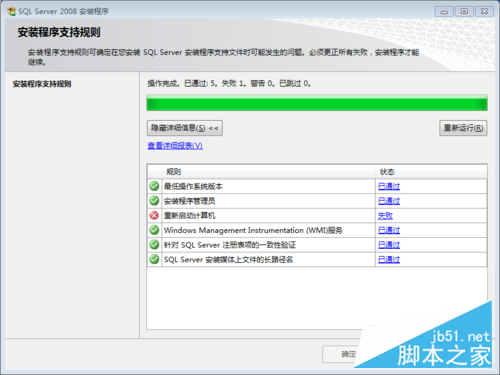Click the 状态 column header
Screen dimensions: 500x375
click(x=431, y=172)
